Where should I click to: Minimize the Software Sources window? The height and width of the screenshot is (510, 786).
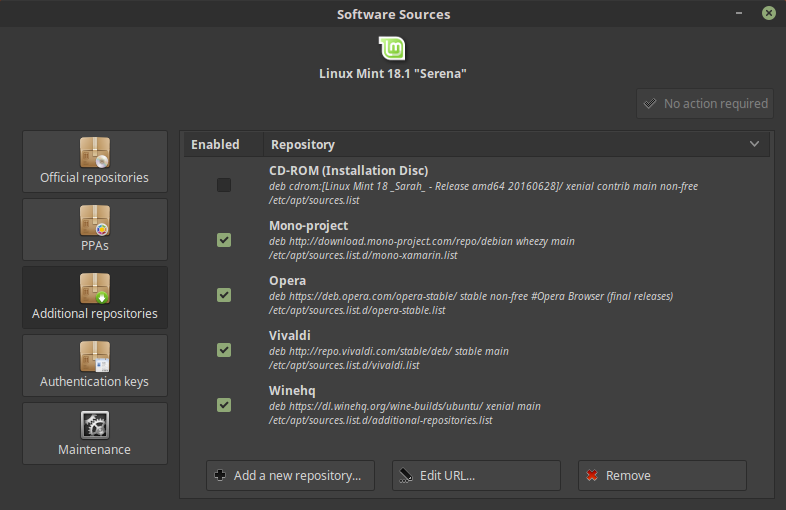[739, 13]
